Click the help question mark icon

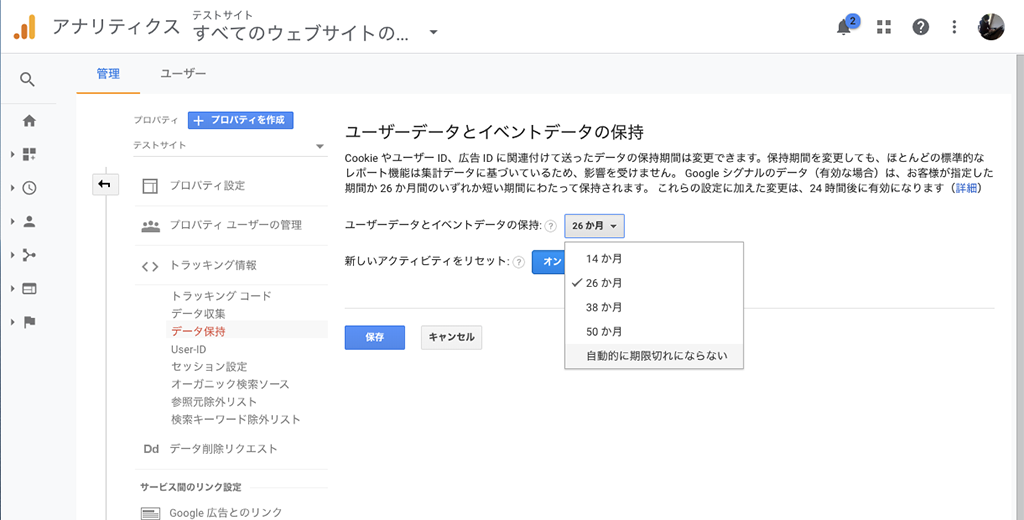[x=921, y=27]
